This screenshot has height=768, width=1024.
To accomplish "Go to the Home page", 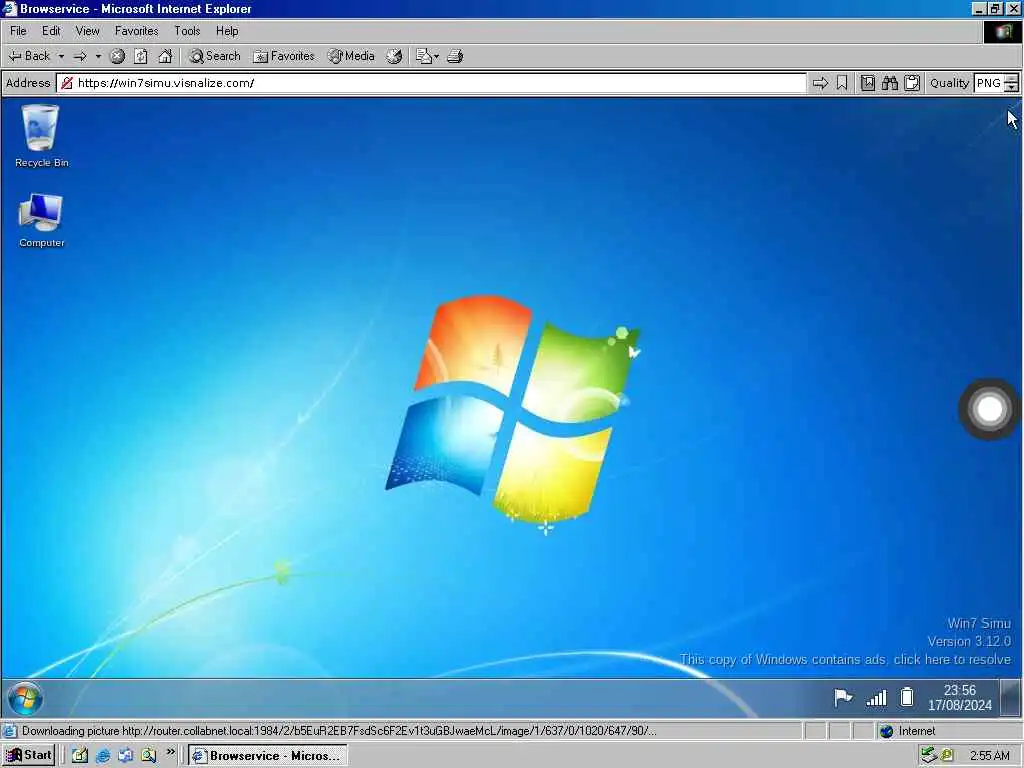I will tap(165, 56).
